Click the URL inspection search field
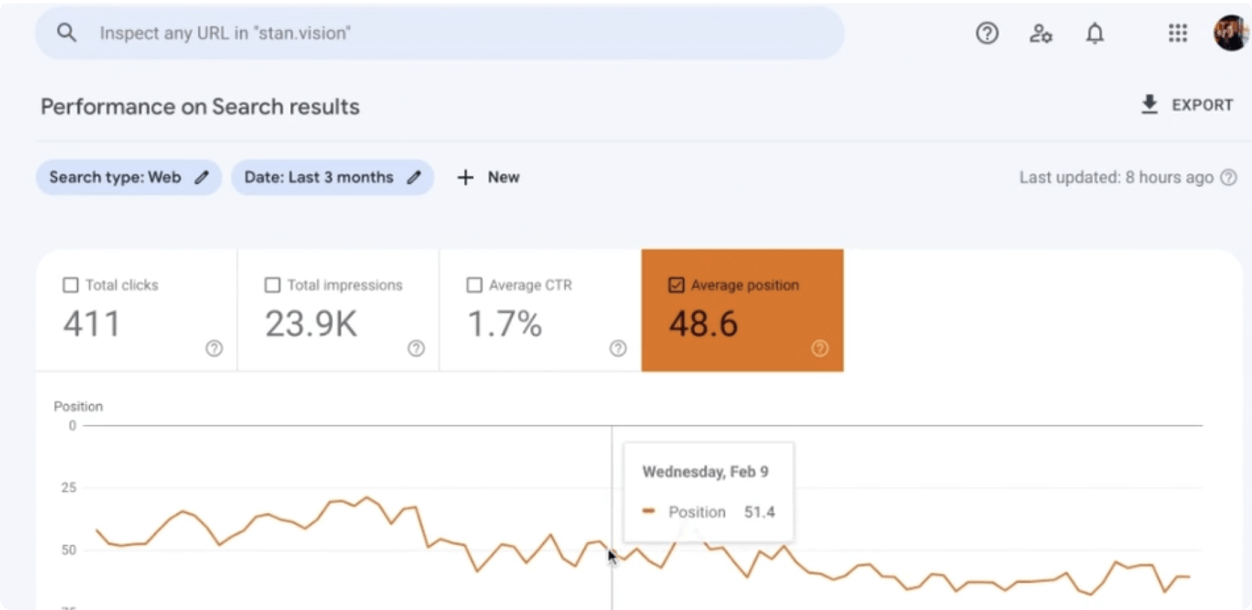The image size is (1252, 610). click(x=450, y=33)
